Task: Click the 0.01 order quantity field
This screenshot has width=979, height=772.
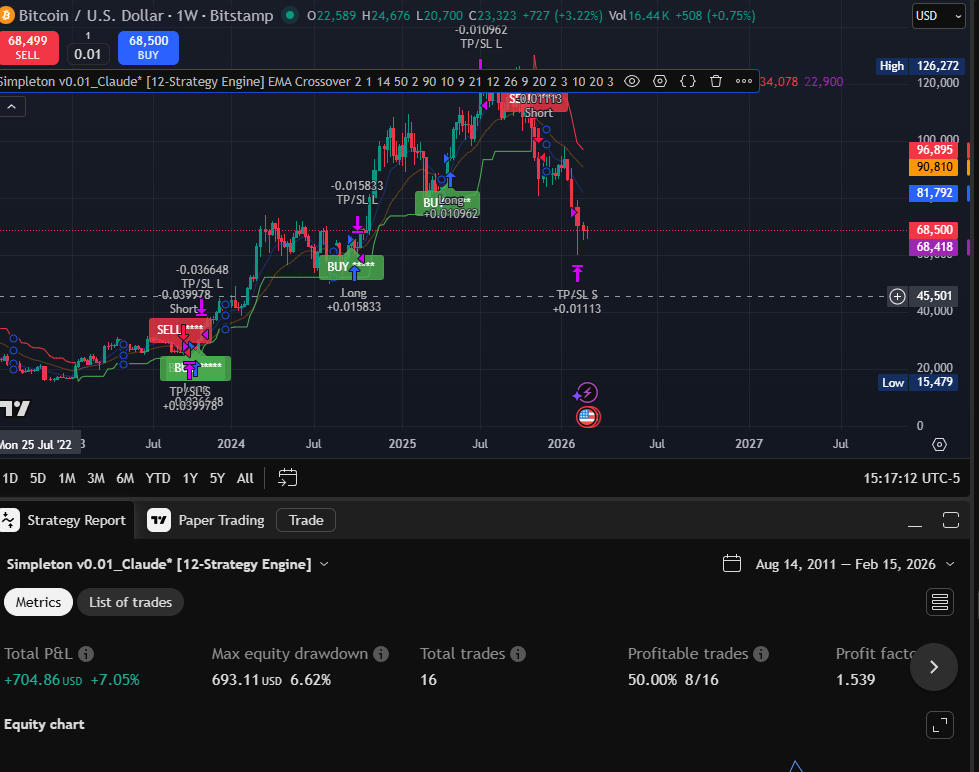Action: (x=88, y=52)
